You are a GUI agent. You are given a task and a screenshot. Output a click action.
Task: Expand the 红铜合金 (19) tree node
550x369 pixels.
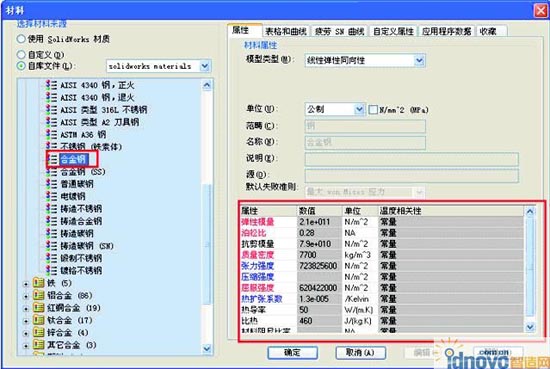[26, 309]
